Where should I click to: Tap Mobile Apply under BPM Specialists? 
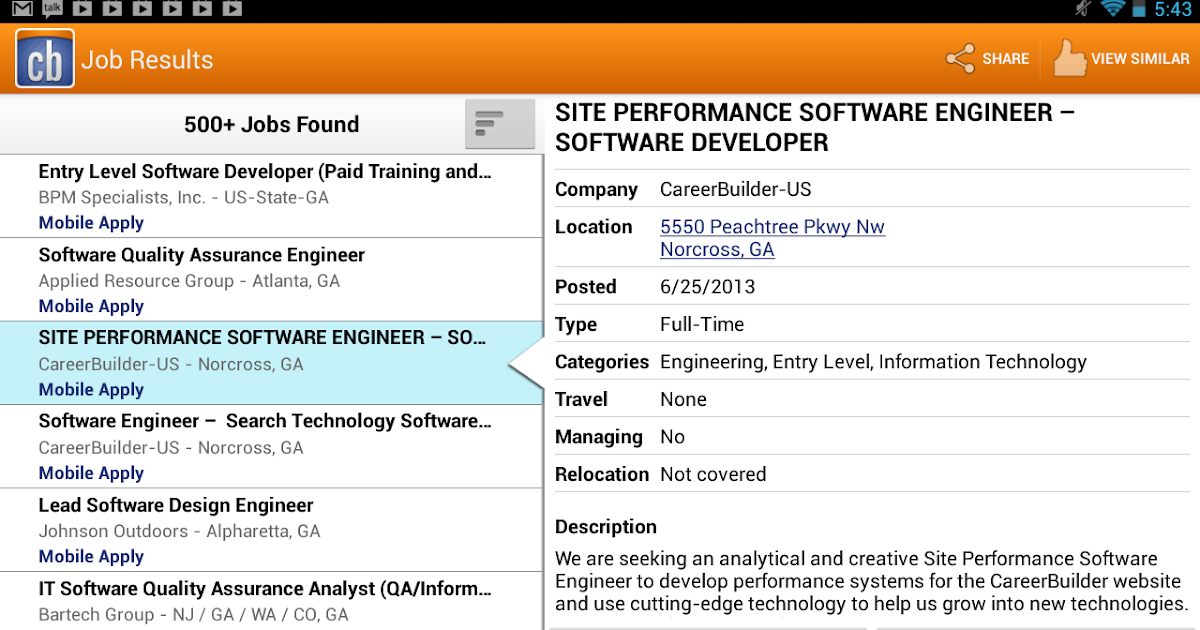(91, 223)
